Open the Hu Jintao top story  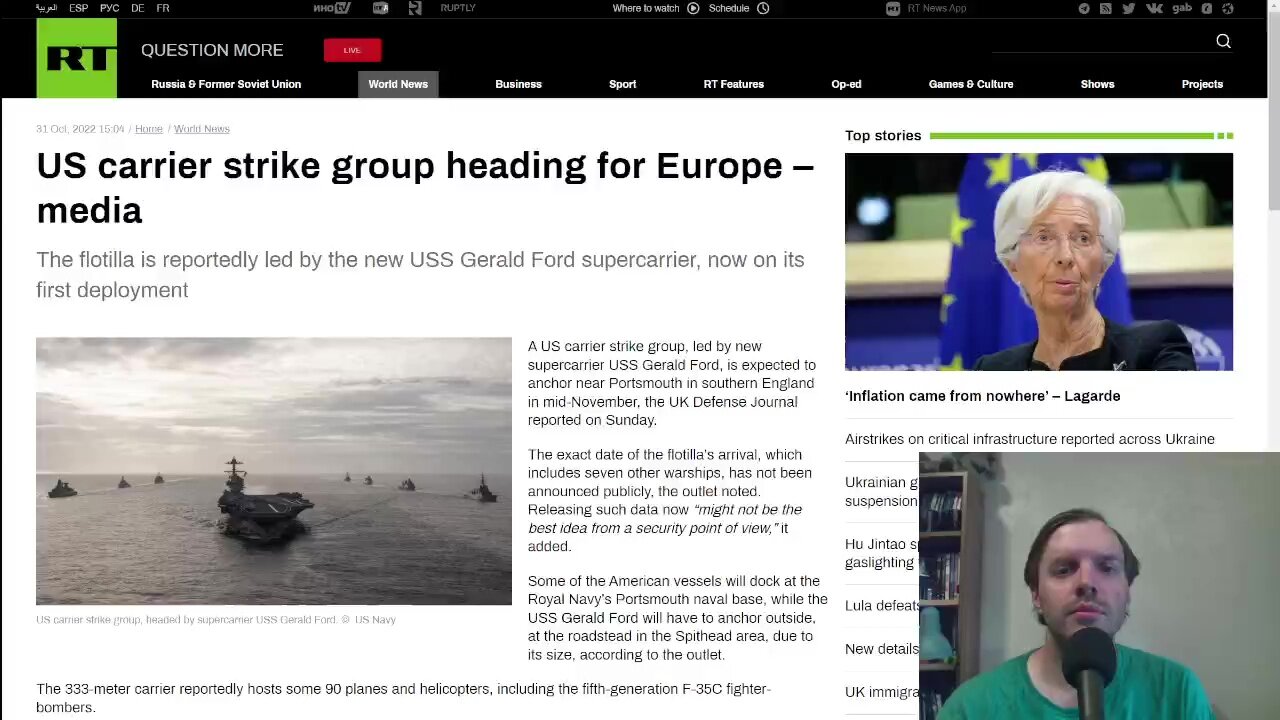click(881, 553)
